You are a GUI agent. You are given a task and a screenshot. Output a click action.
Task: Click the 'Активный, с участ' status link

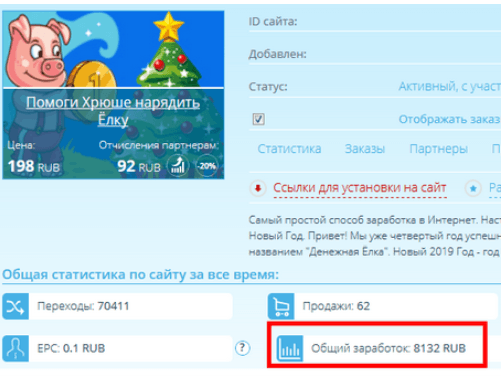(449, 86)
